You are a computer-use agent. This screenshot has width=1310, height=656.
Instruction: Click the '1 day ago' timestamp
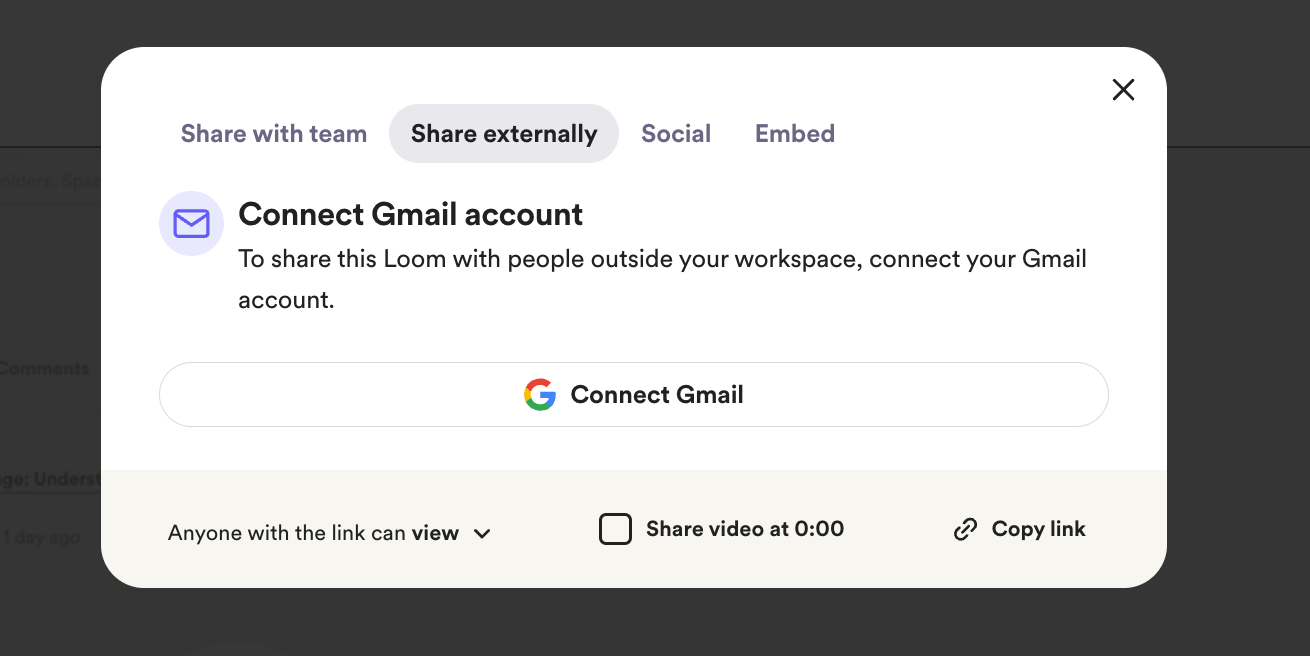40,537
